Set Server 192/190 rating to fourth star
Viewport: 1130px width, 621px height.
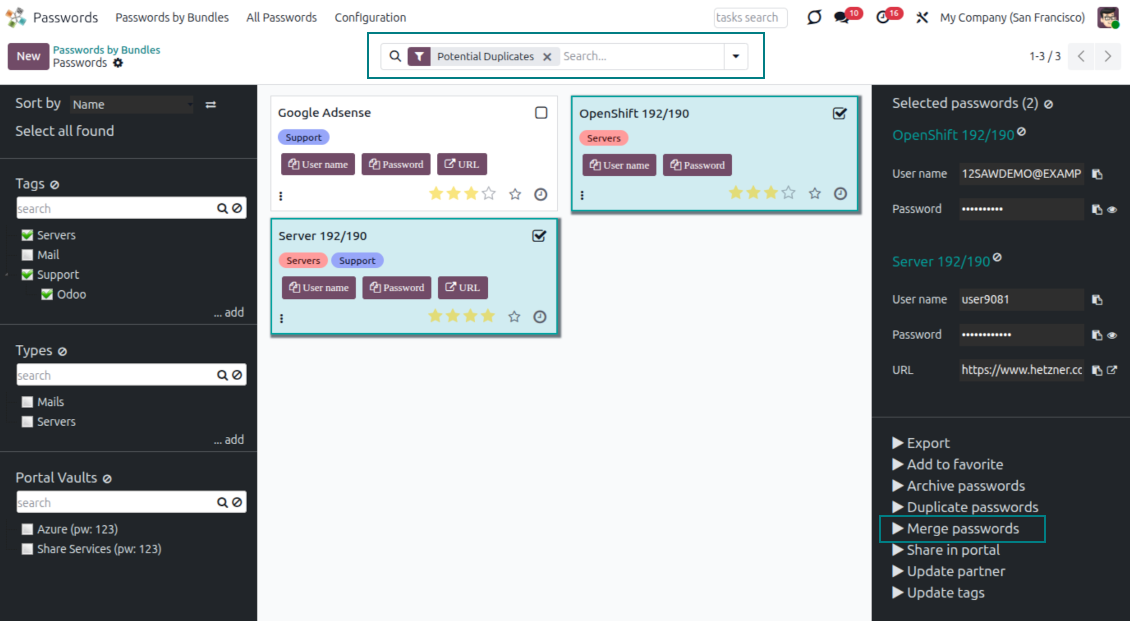[487, 316]
